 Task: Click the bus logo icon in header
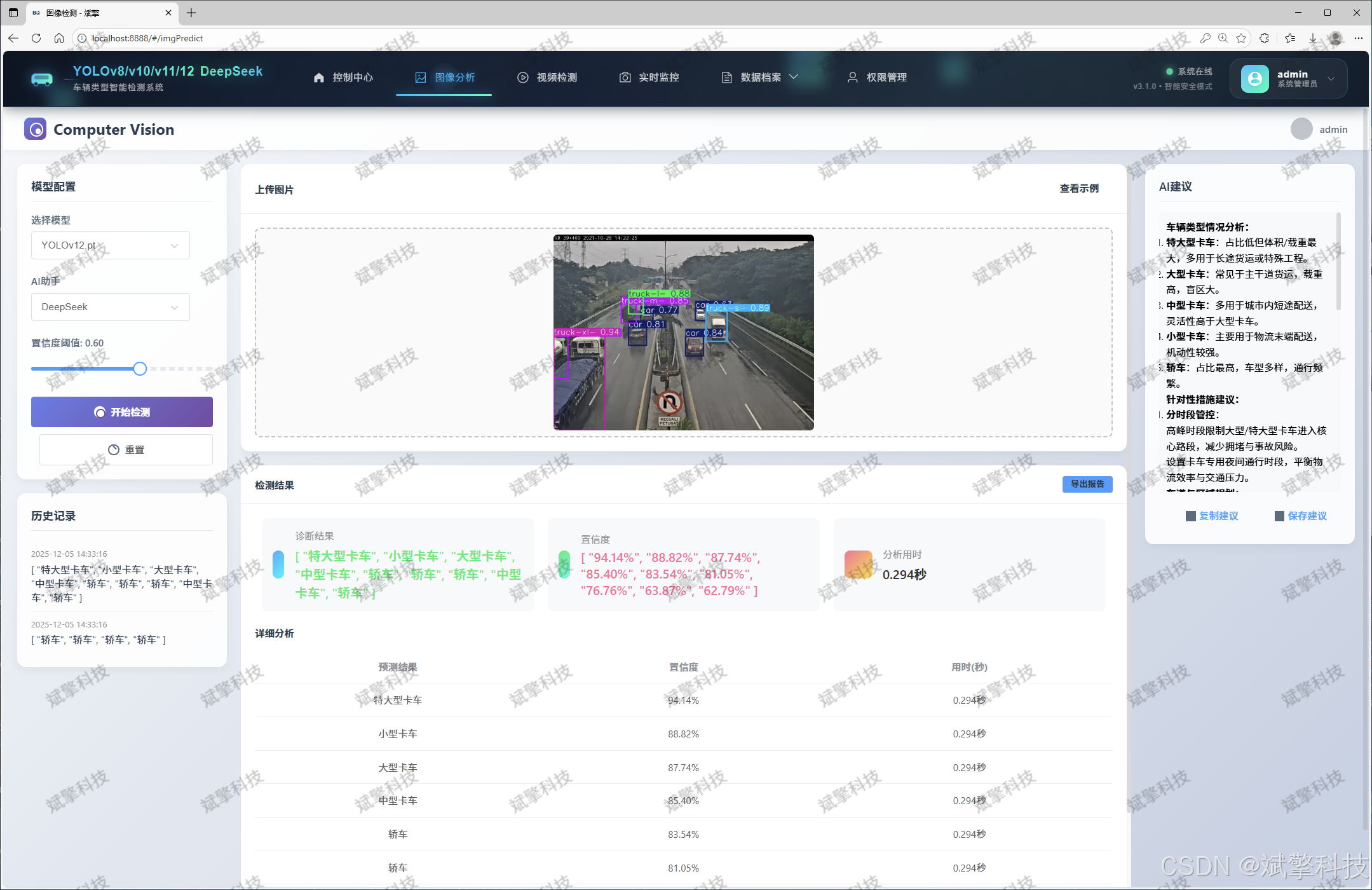tap(42, 79)
